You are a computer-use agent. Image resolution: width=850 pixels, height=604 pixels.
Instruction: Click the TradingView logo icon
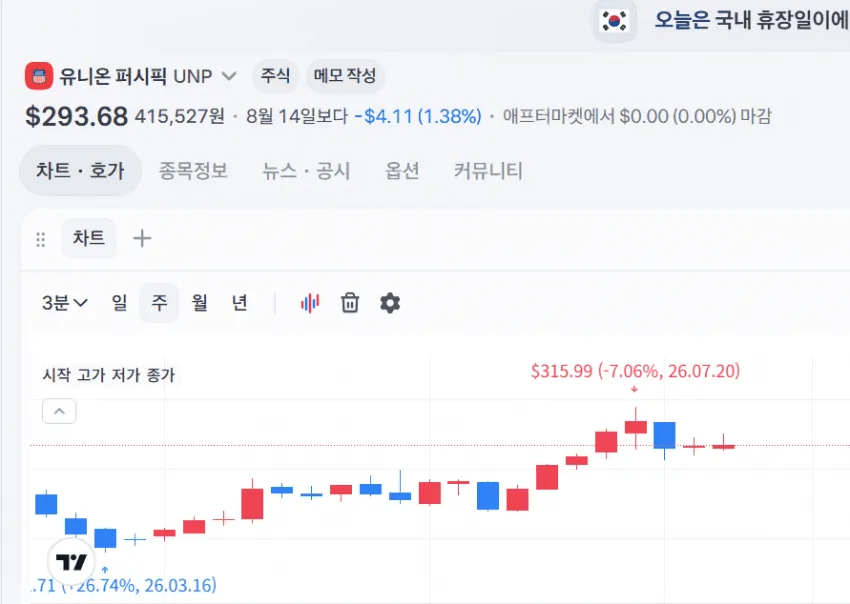(x=71, y=562)
